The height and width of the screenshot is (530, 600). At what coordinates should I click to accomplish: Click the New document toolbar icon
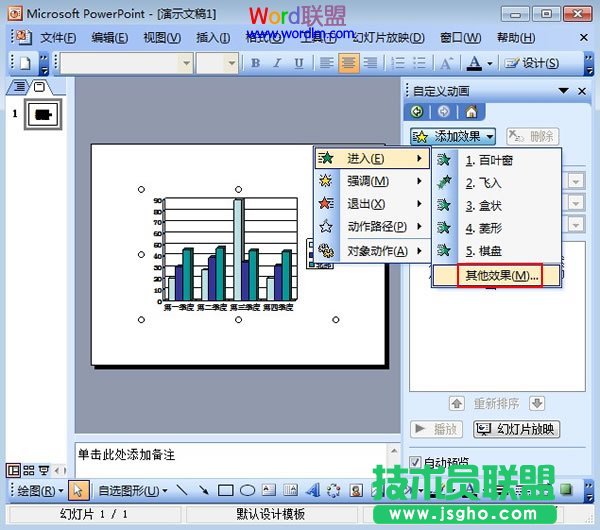pyautogui.click(x=25, y=63)
